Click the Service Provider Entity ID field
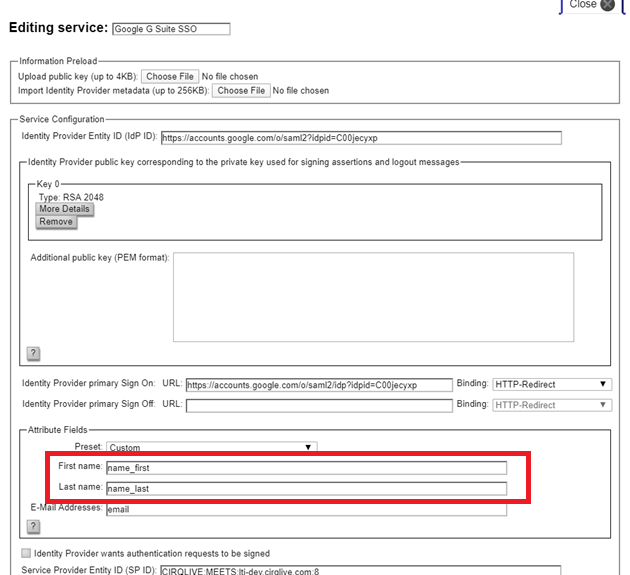 (360, 571)
